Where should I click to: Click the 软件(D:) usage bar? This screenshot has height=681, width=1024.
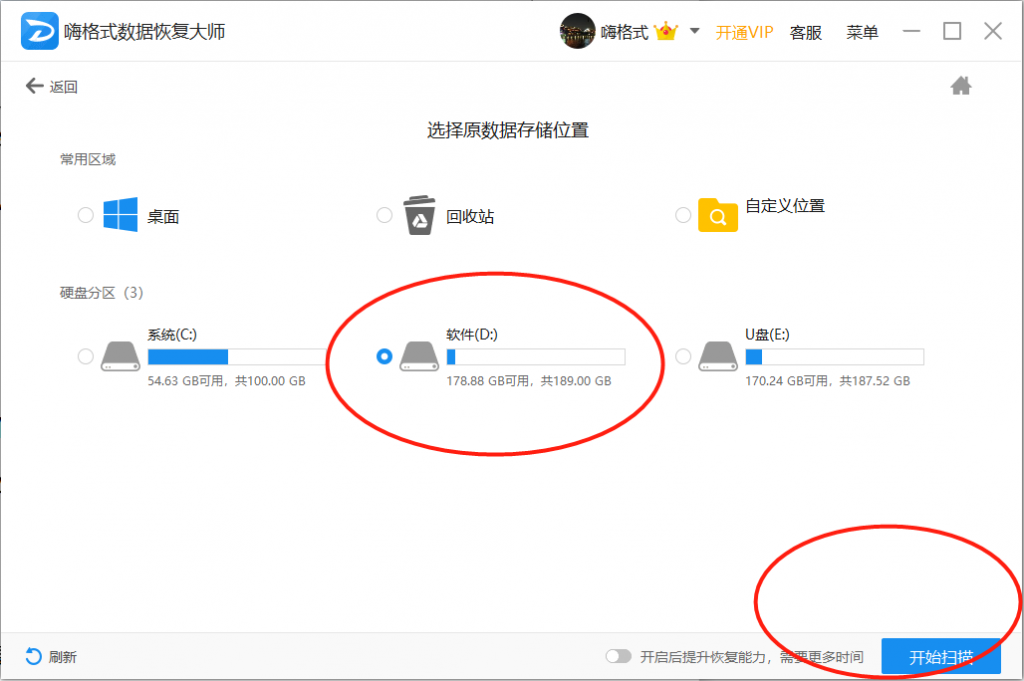(x=536, y=356)
